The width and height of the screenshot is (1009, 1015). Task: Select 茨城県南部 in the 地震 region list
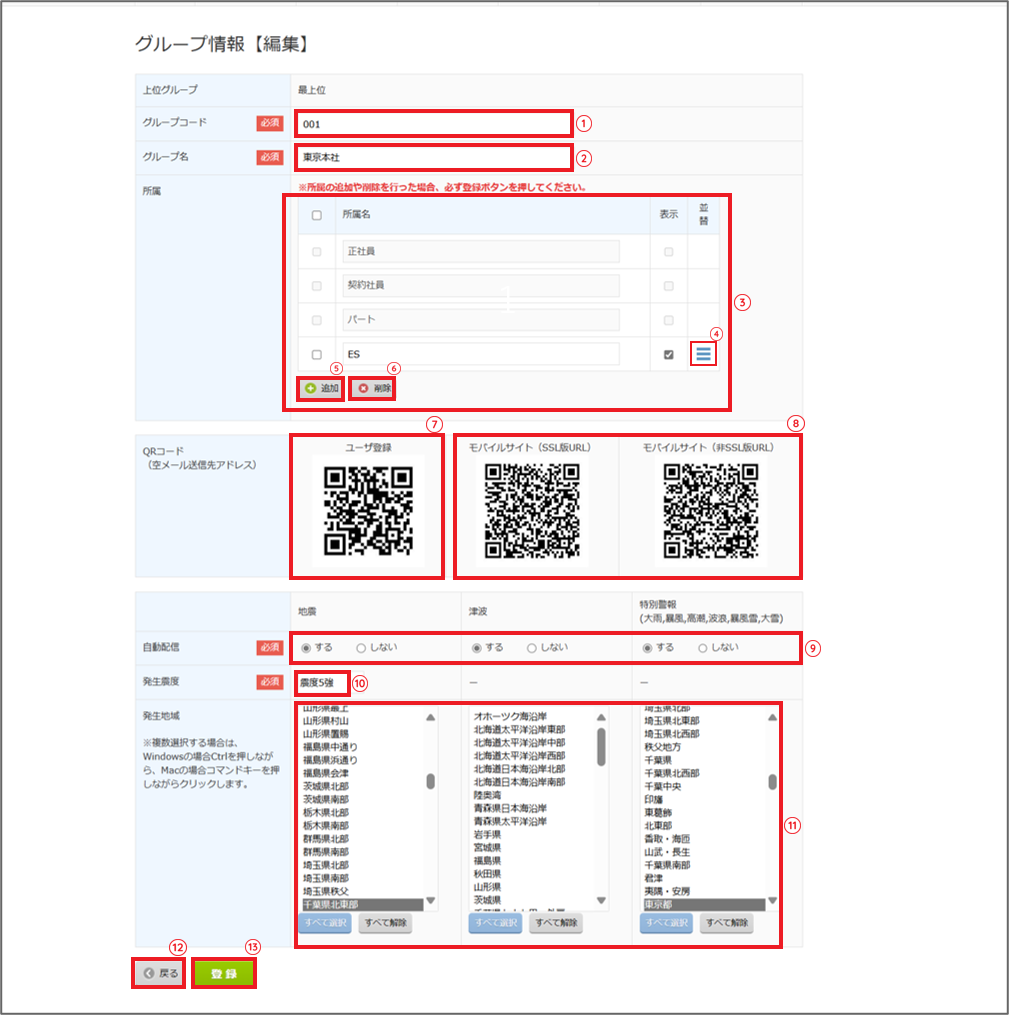pyautogui.click(x=326, y=799)
